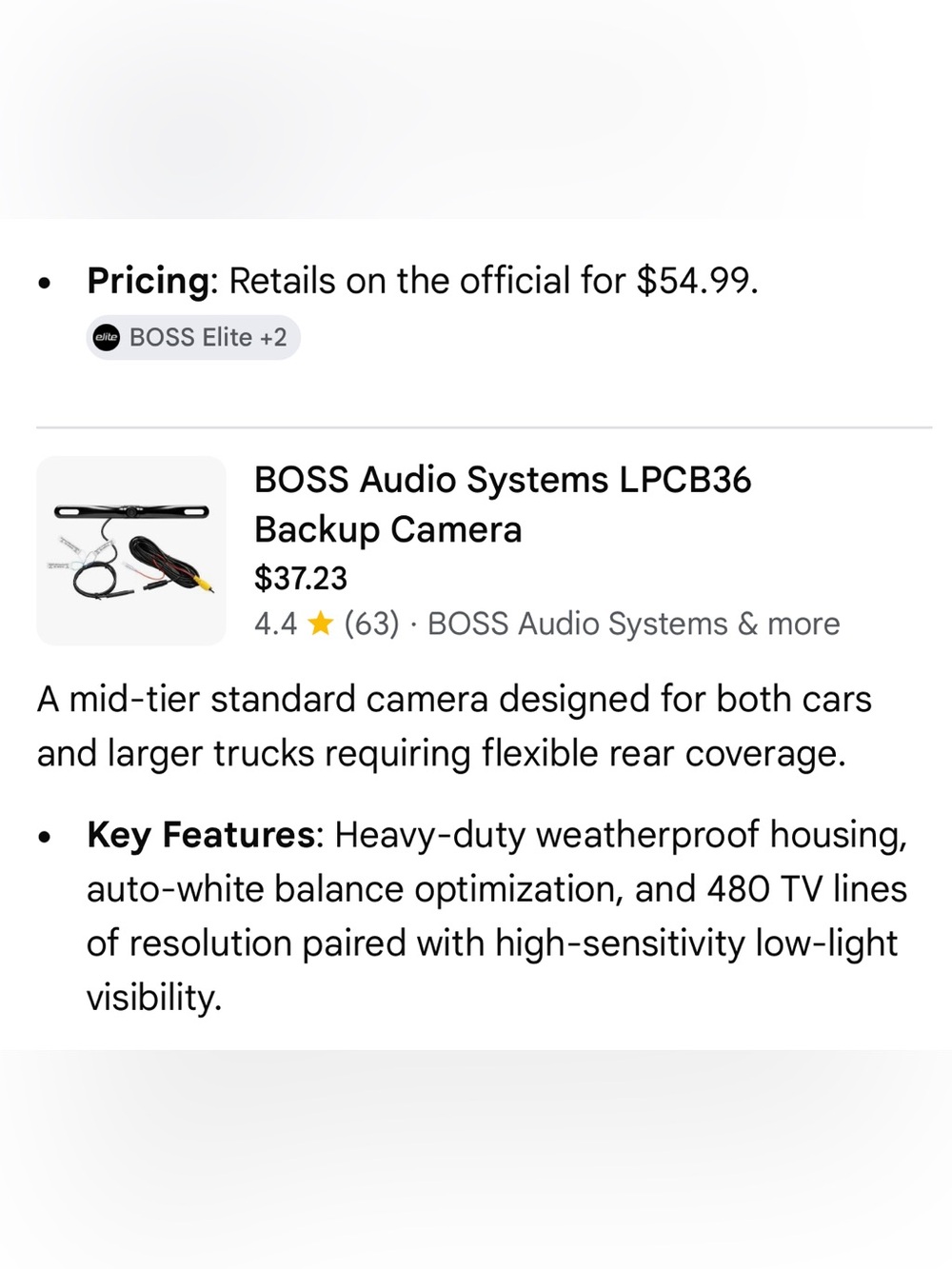Open the BOSS Elite +2 sources chip
This screenshot has height=1269, width=952.
click(x=193, y=338)
